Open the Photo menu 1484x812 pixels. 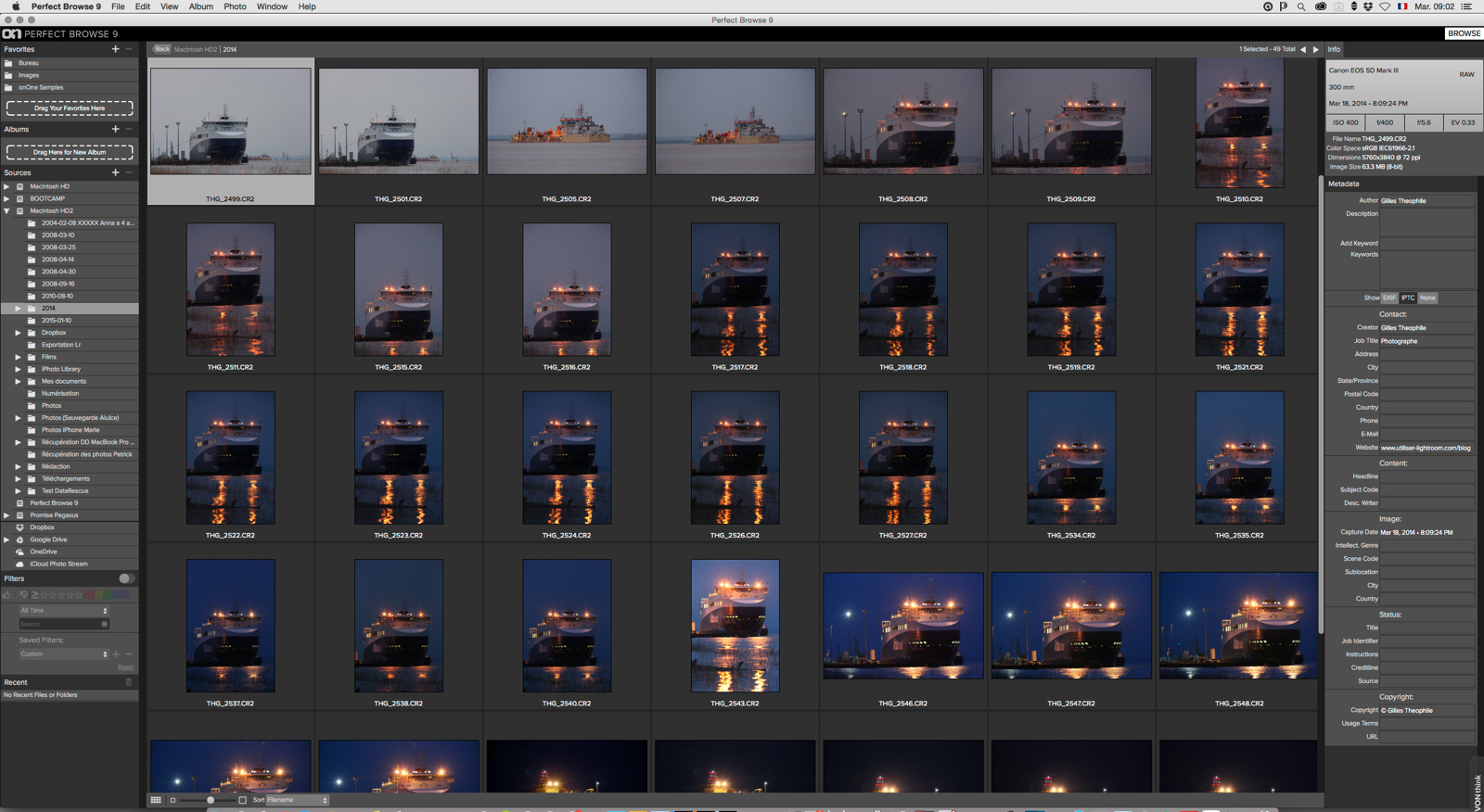(x=235, y=6)
